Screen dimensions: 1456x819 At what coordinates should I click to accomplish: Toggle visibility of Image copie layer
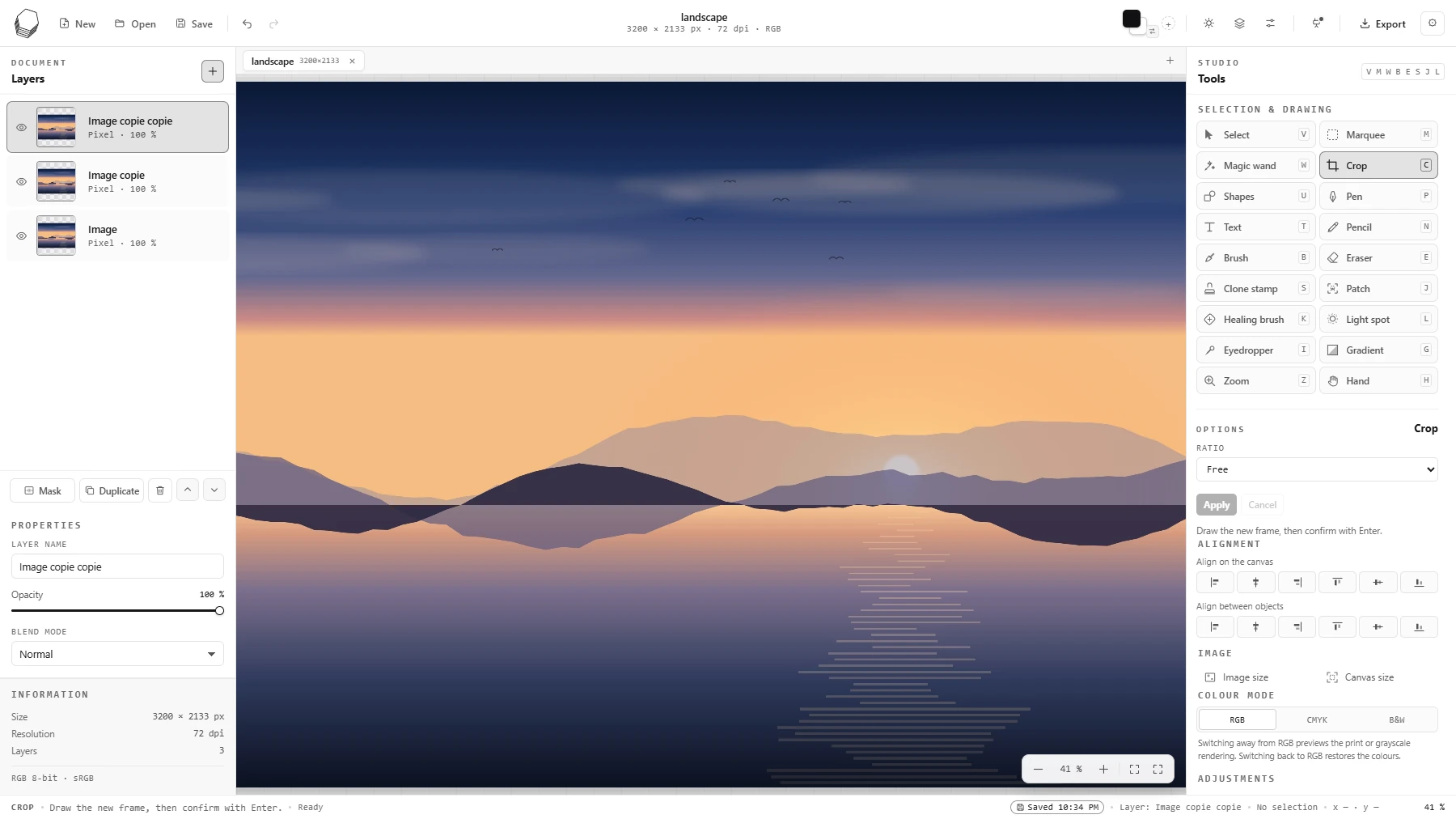pos(22,181)
